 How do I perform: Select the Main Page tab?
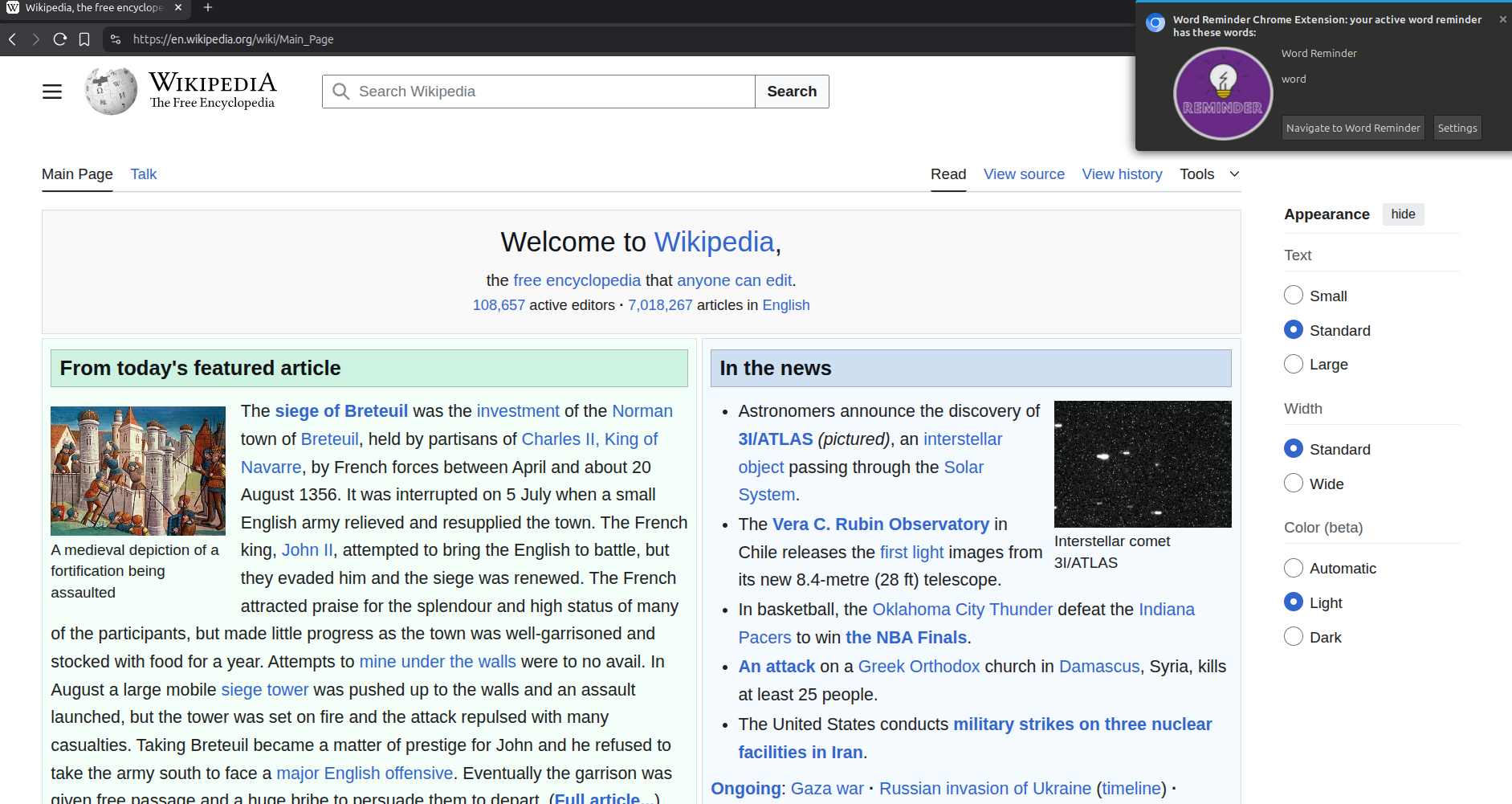[x=77, y=174]
